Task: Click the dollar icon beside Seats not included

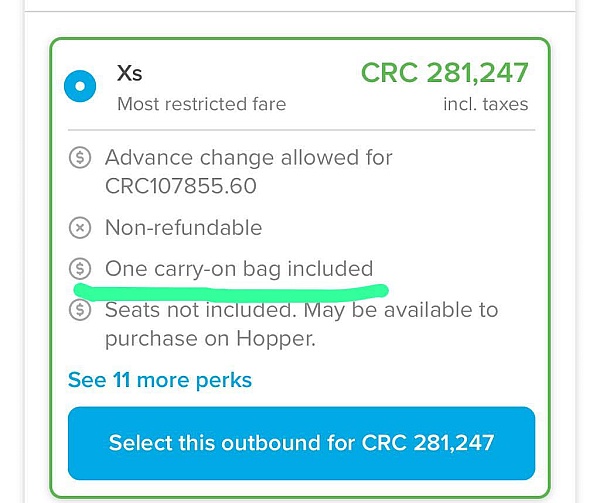Action: tap(80, 310)
